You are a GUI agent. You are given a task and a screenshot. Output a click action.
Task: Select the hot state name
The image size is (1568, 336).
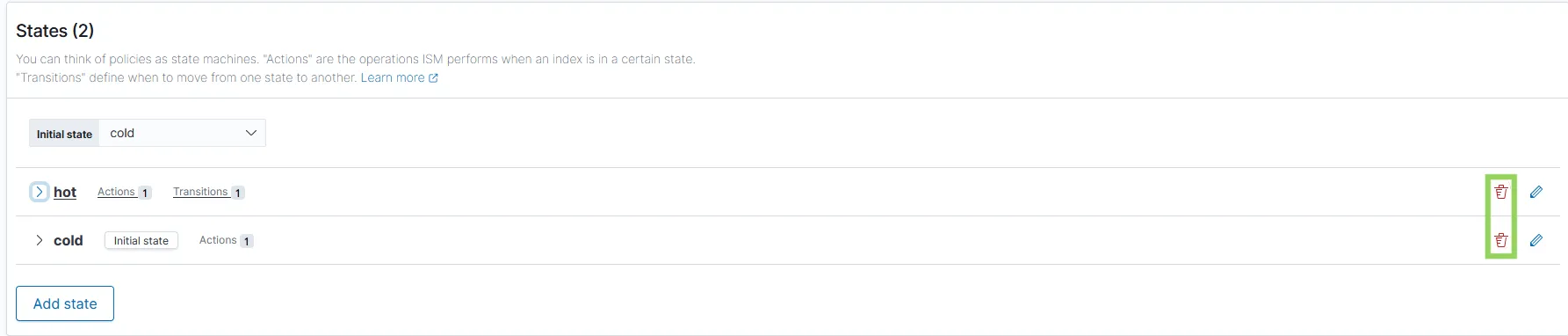(65, 192)
